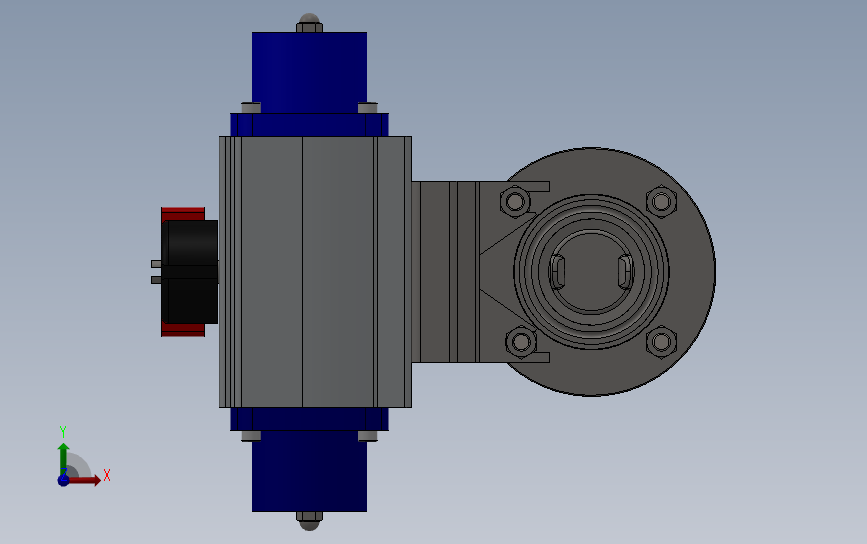
Task: Select the upper blue flange plate
Action: [309, 125]
